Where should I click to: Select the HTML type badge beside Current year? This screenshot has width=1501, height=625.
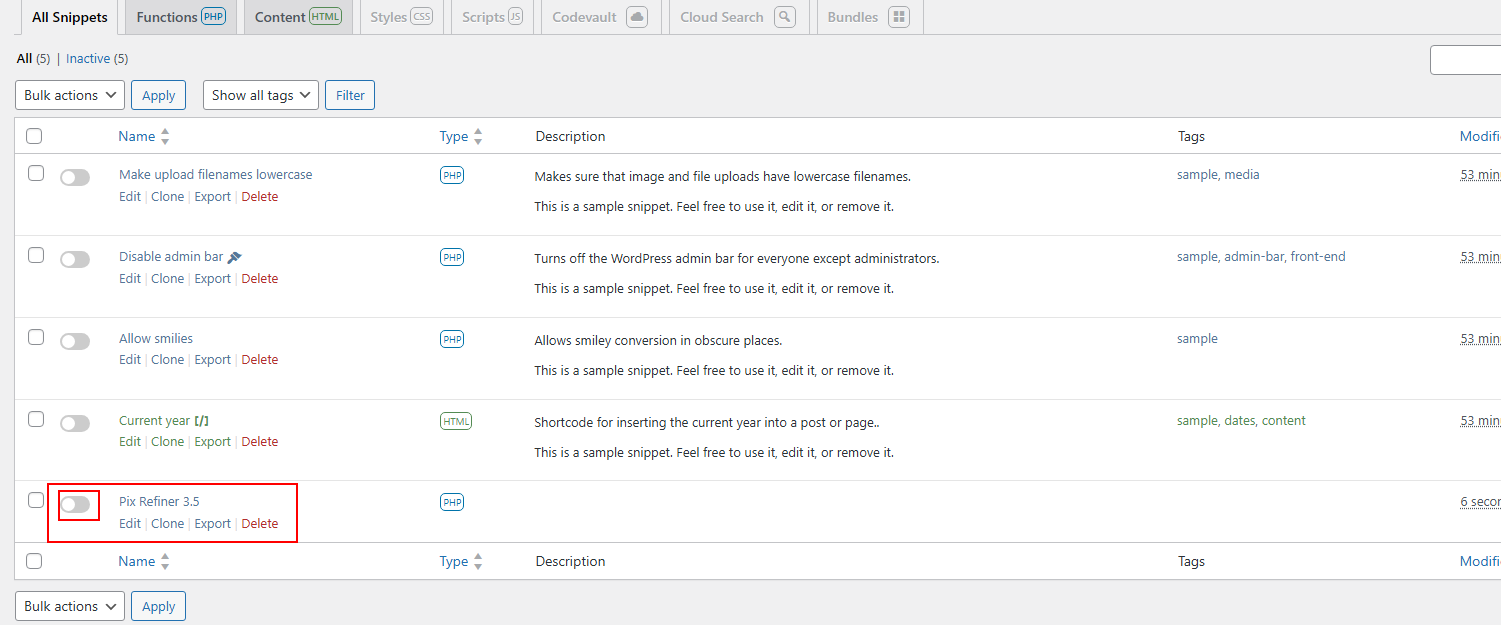[x=456, y=420]
